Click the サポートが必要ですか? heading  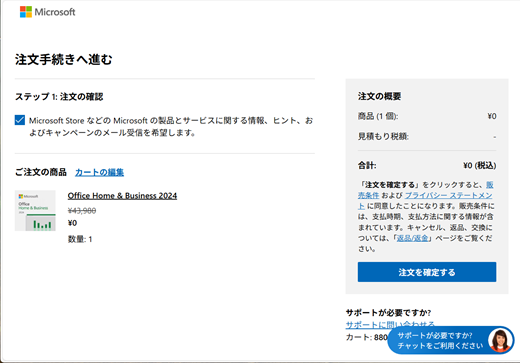[x=388, y=313]
